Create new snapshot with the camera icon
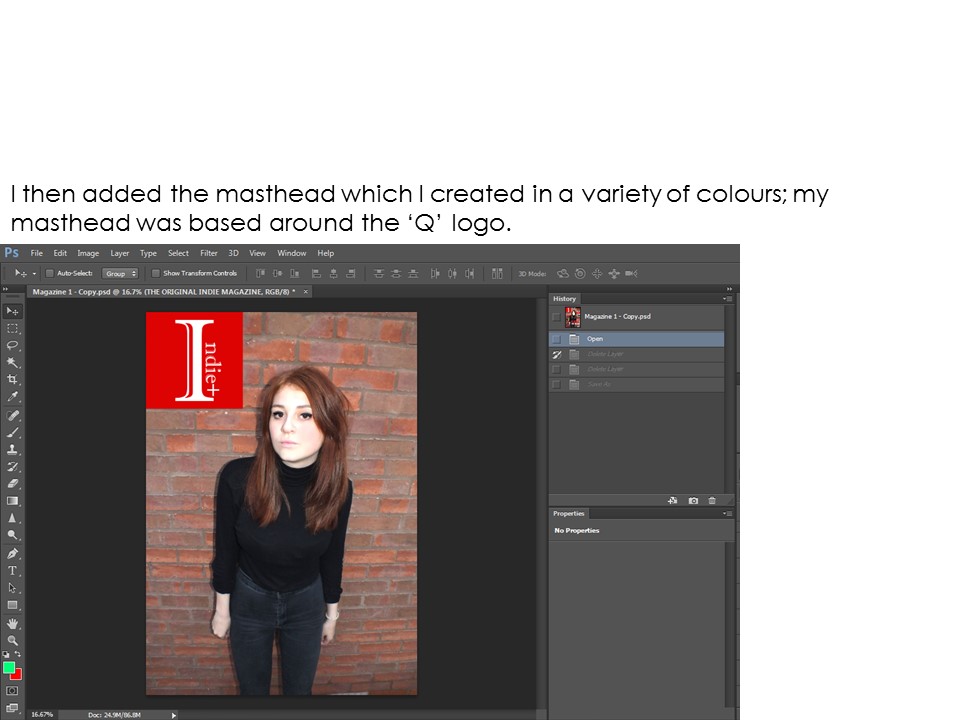Viewport: 960px width, 720px height. [x=693, y=501]
